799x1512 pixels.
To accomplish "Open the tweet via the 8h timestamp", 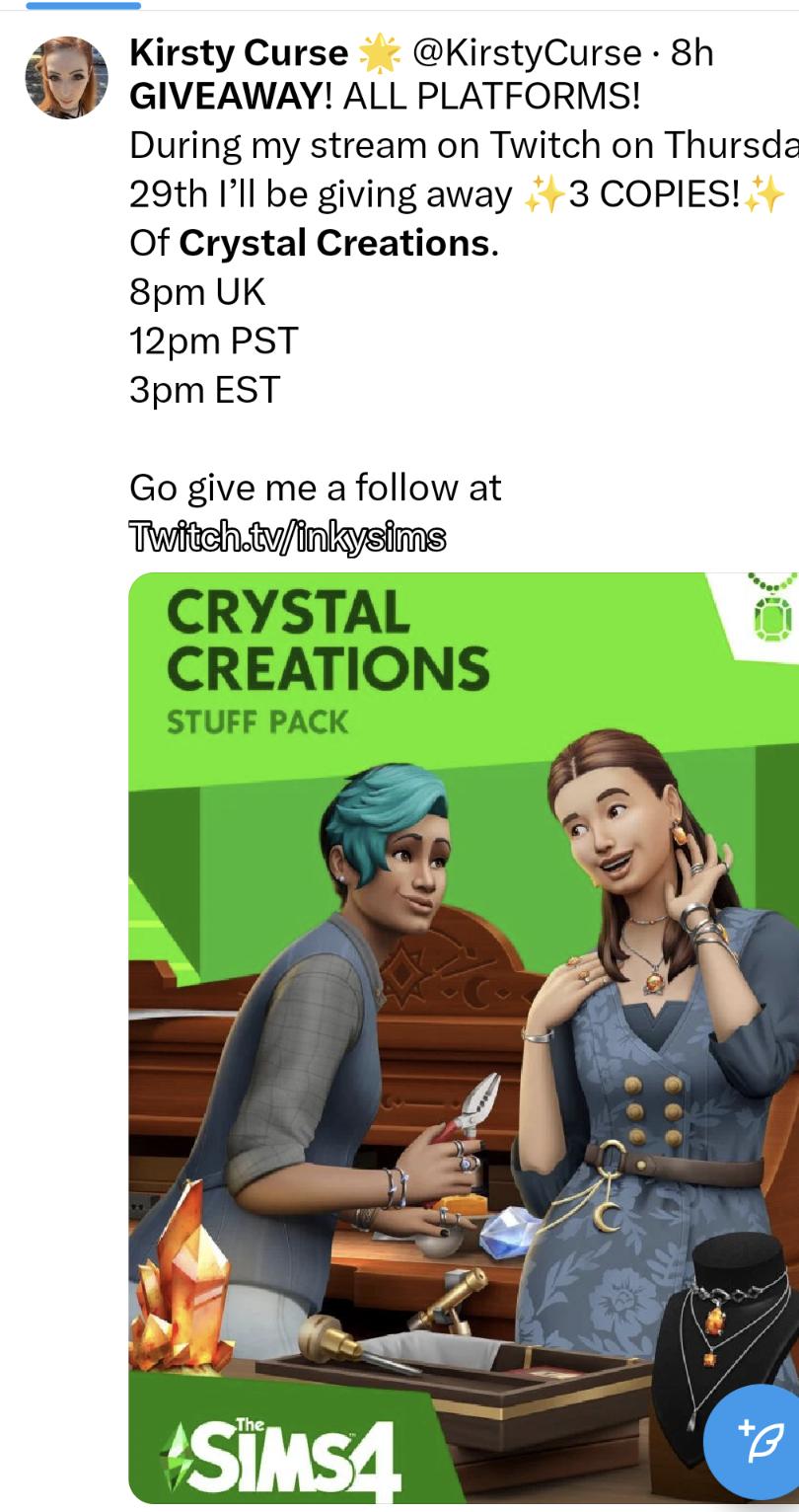I will [691, 53].
